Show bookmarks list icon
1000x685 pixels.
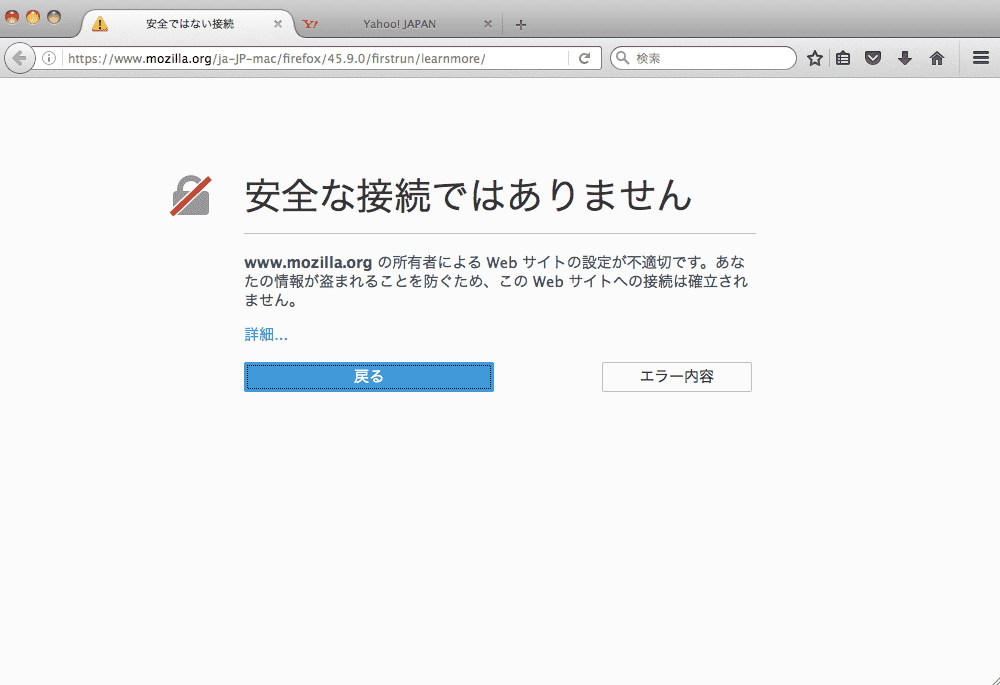(843, 59)
